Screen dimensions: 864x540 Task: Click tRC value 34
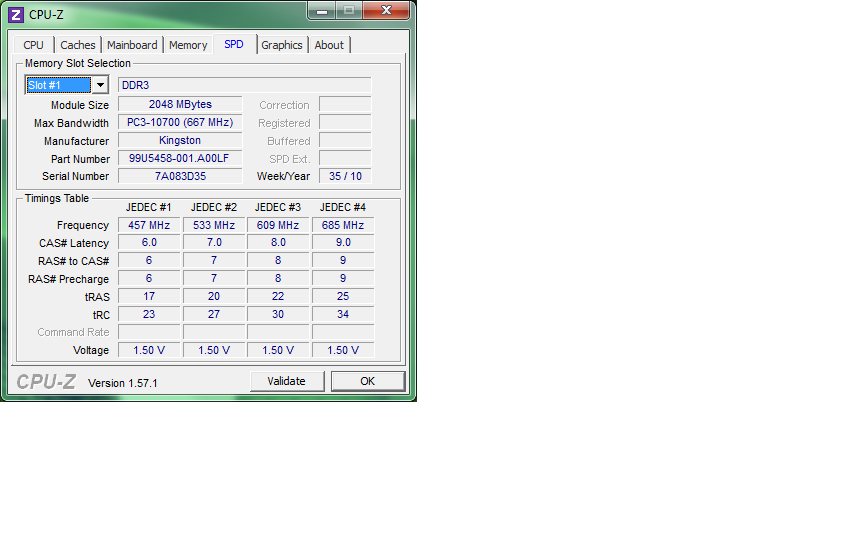(343, 315)
